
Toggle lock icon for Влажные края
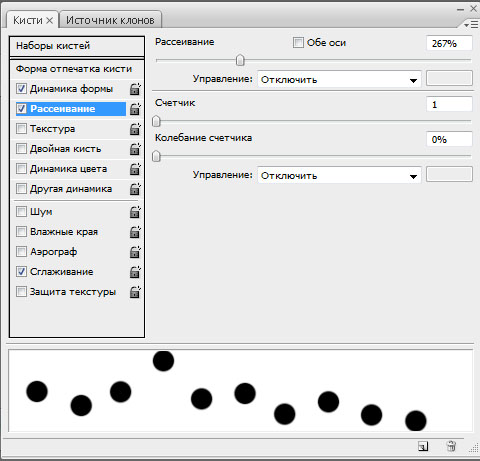[135, 232]
